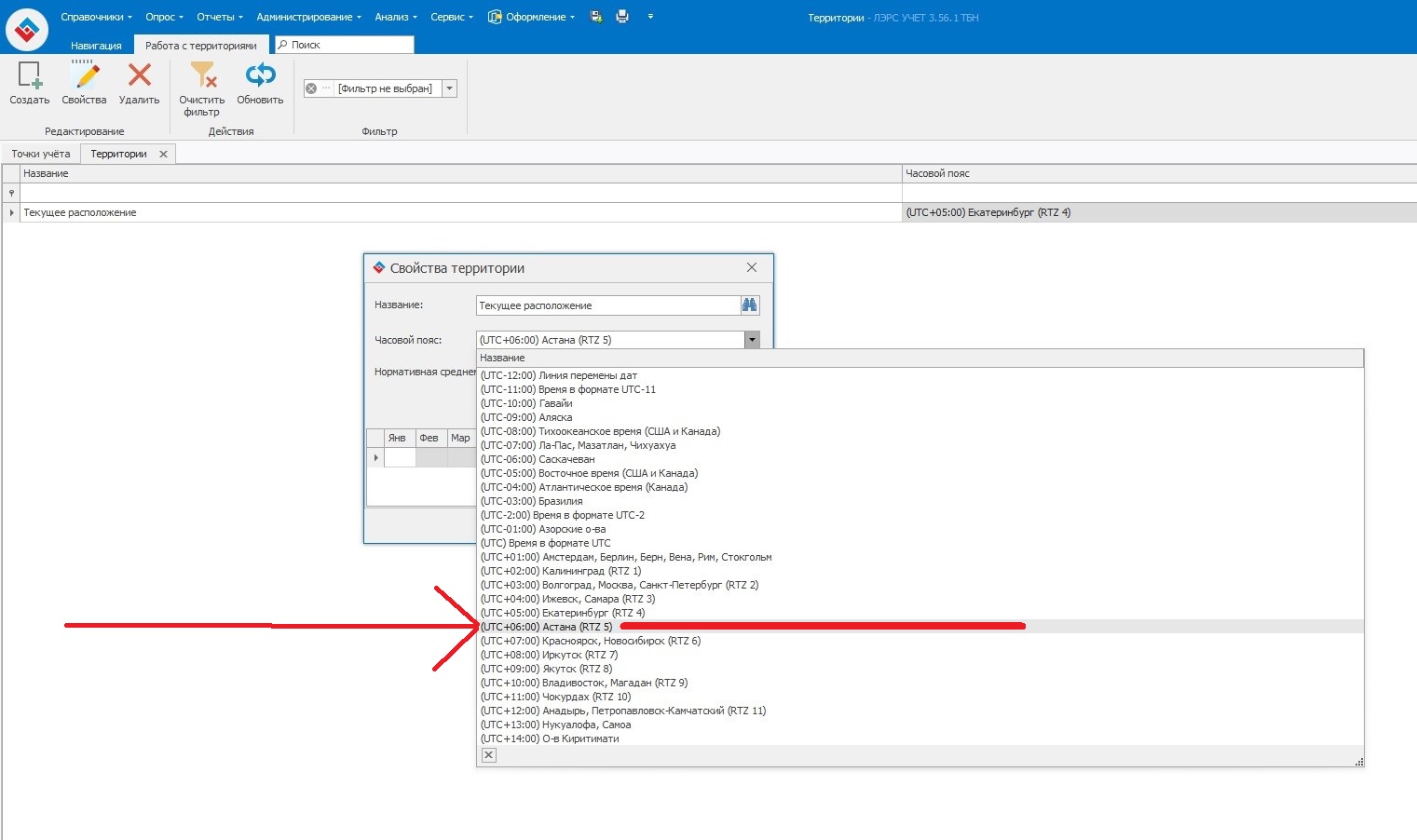
Task: Click the Создать (Create) icon
Action: pos(30,75)
